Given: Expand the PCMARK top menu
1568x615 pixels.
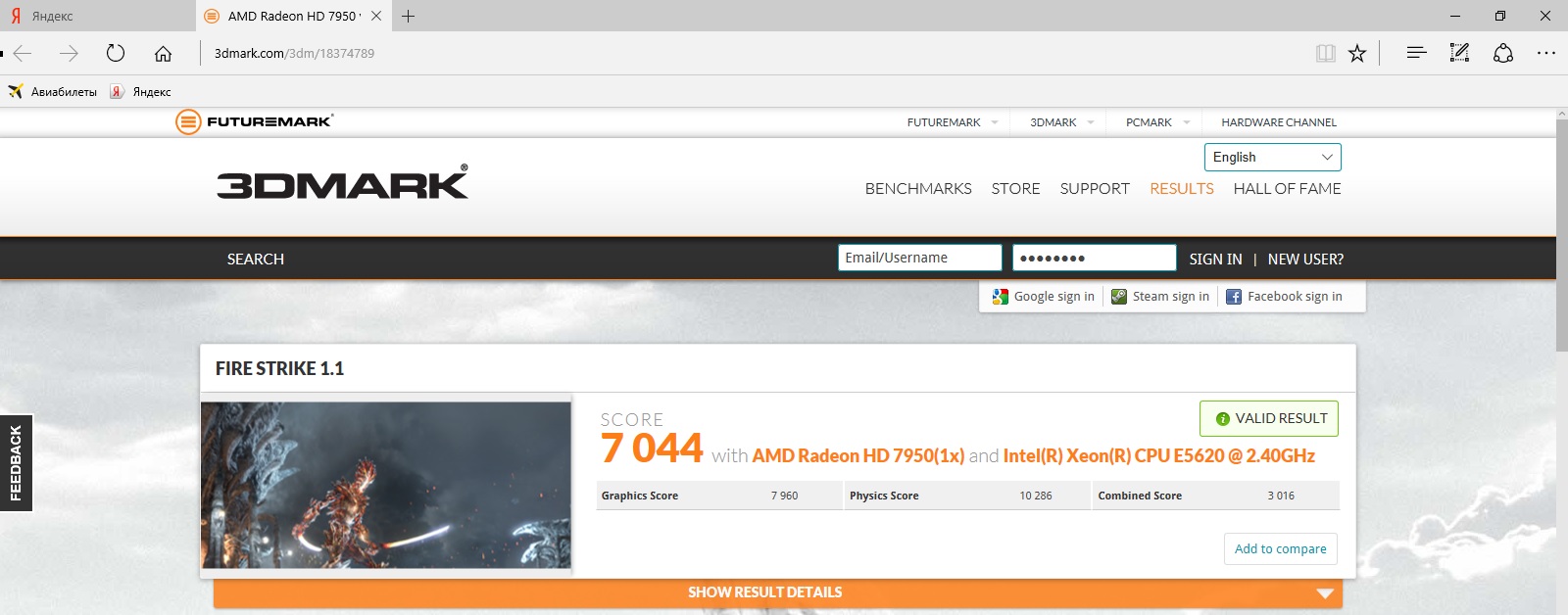Looking at the screenshot, I should [1157, 122].
